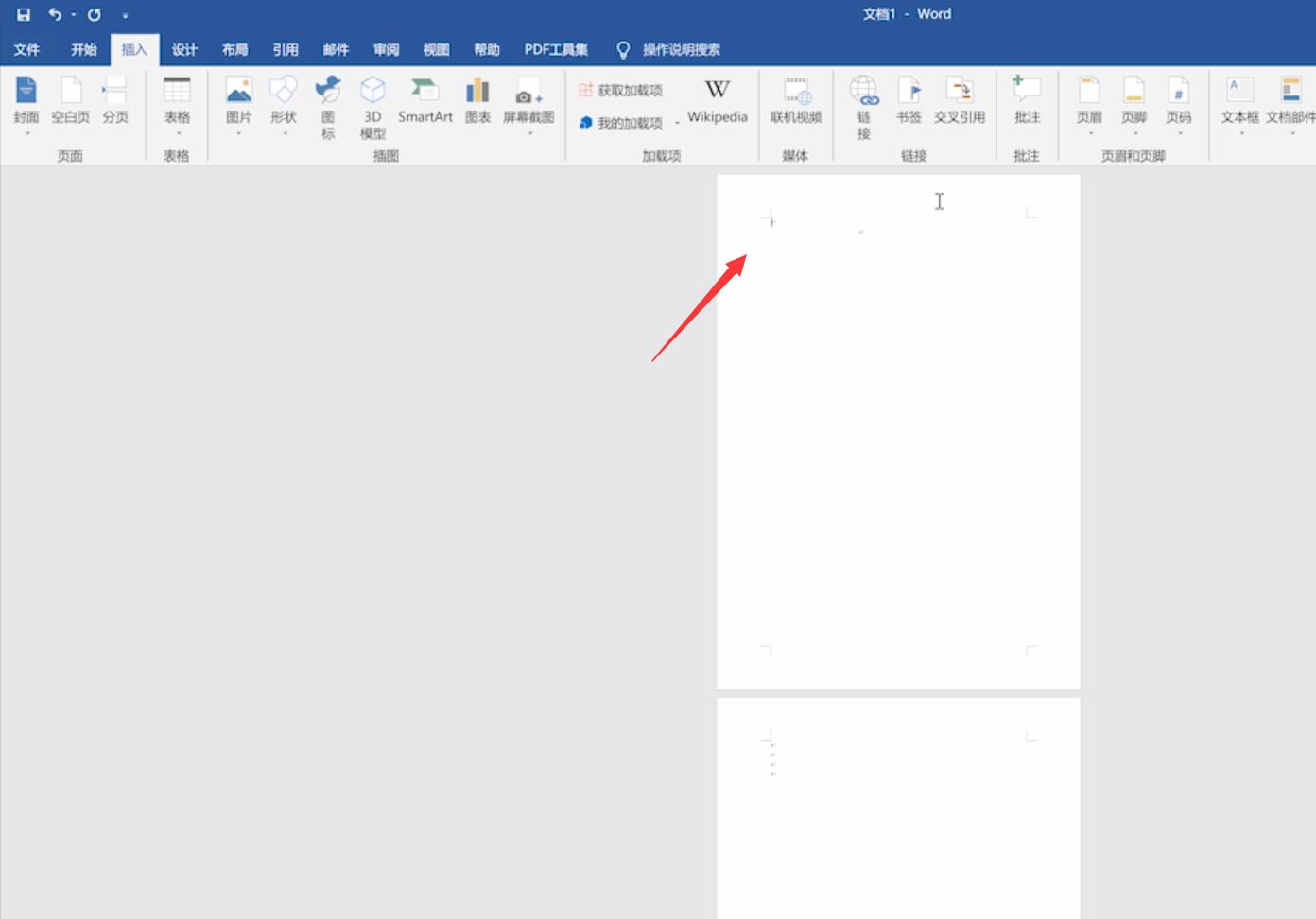Open the 形状 shapes gallery
The height and width of the screenshot is (919, 1316).
pos(284,105)
